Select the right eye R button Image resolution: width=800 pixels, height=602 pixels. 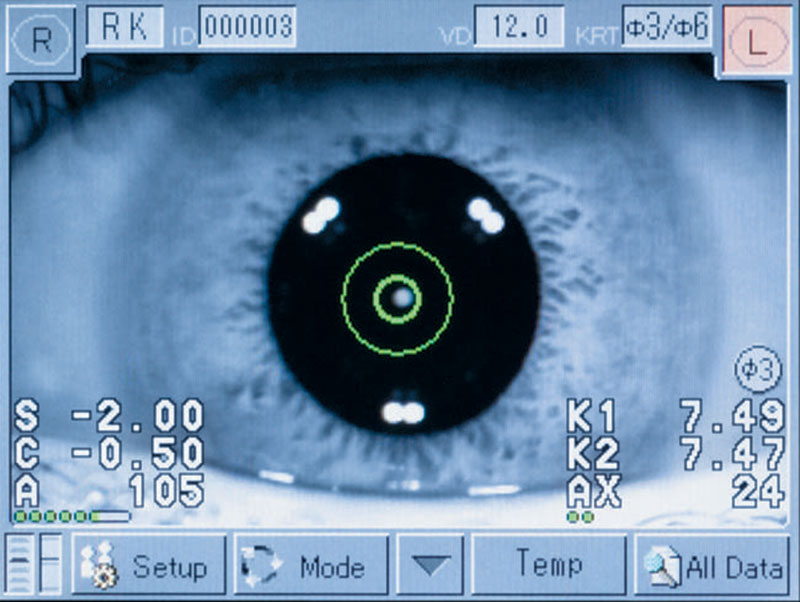(x=40, y=40)
